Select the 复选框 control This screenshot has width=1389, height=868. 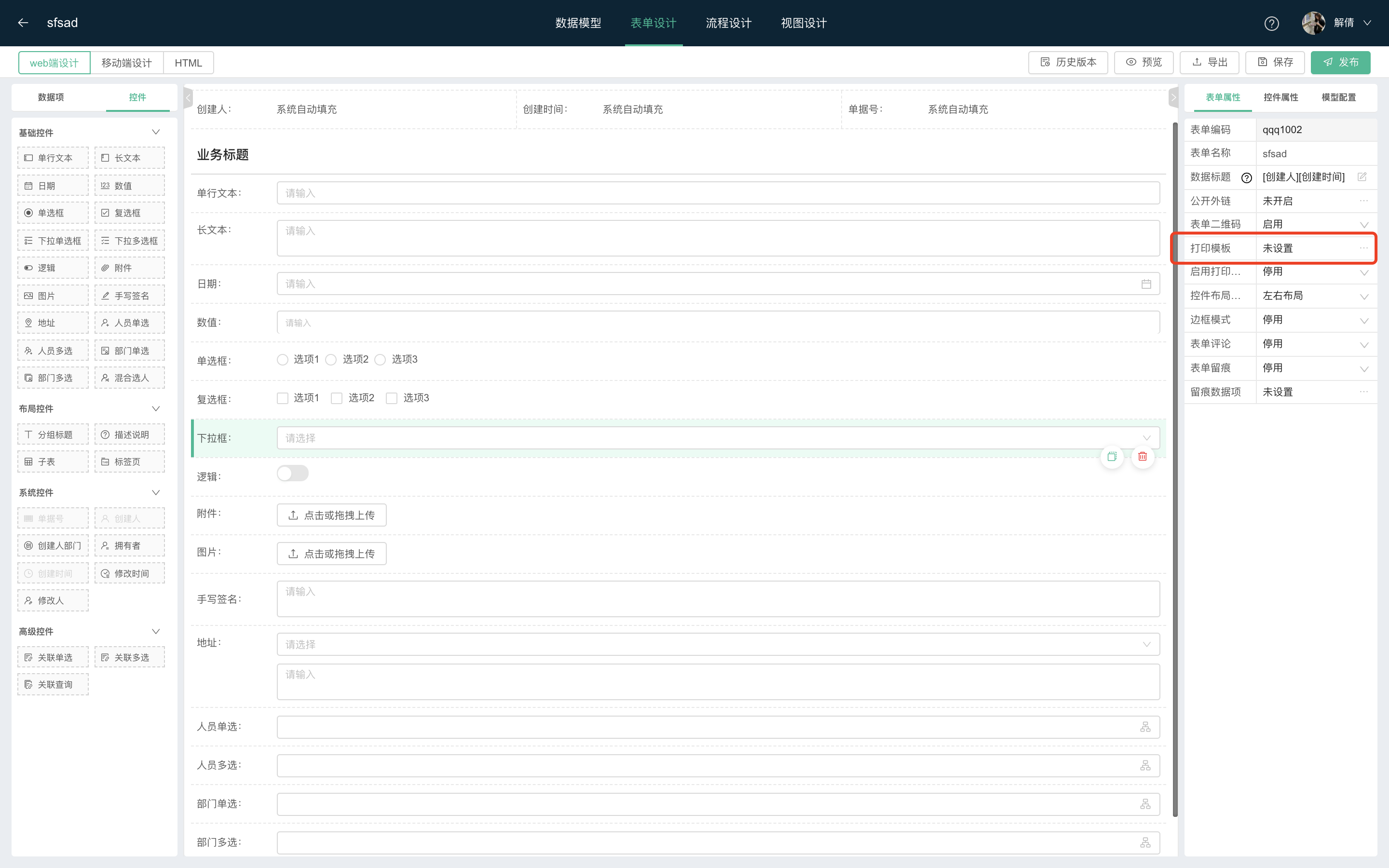click(130, 213)
